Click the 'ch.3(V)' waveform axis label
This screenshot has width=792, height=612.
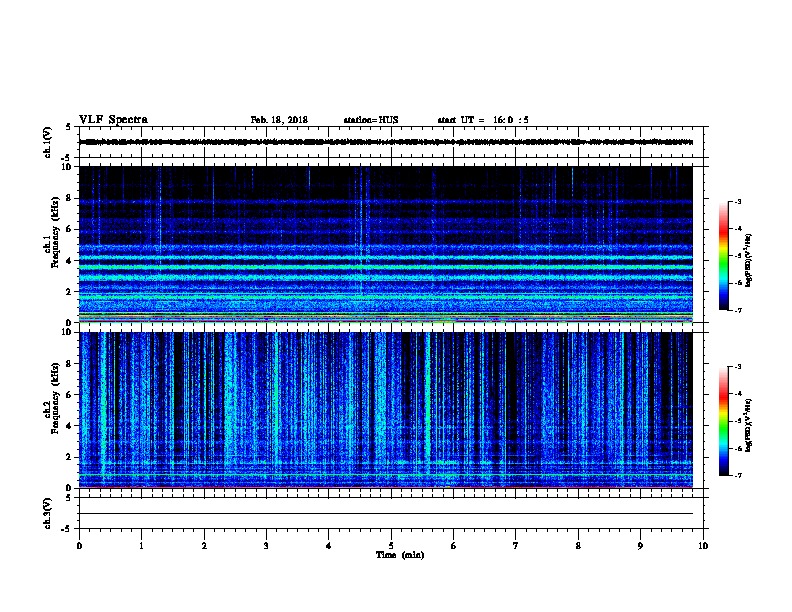[x=48, y=513]
